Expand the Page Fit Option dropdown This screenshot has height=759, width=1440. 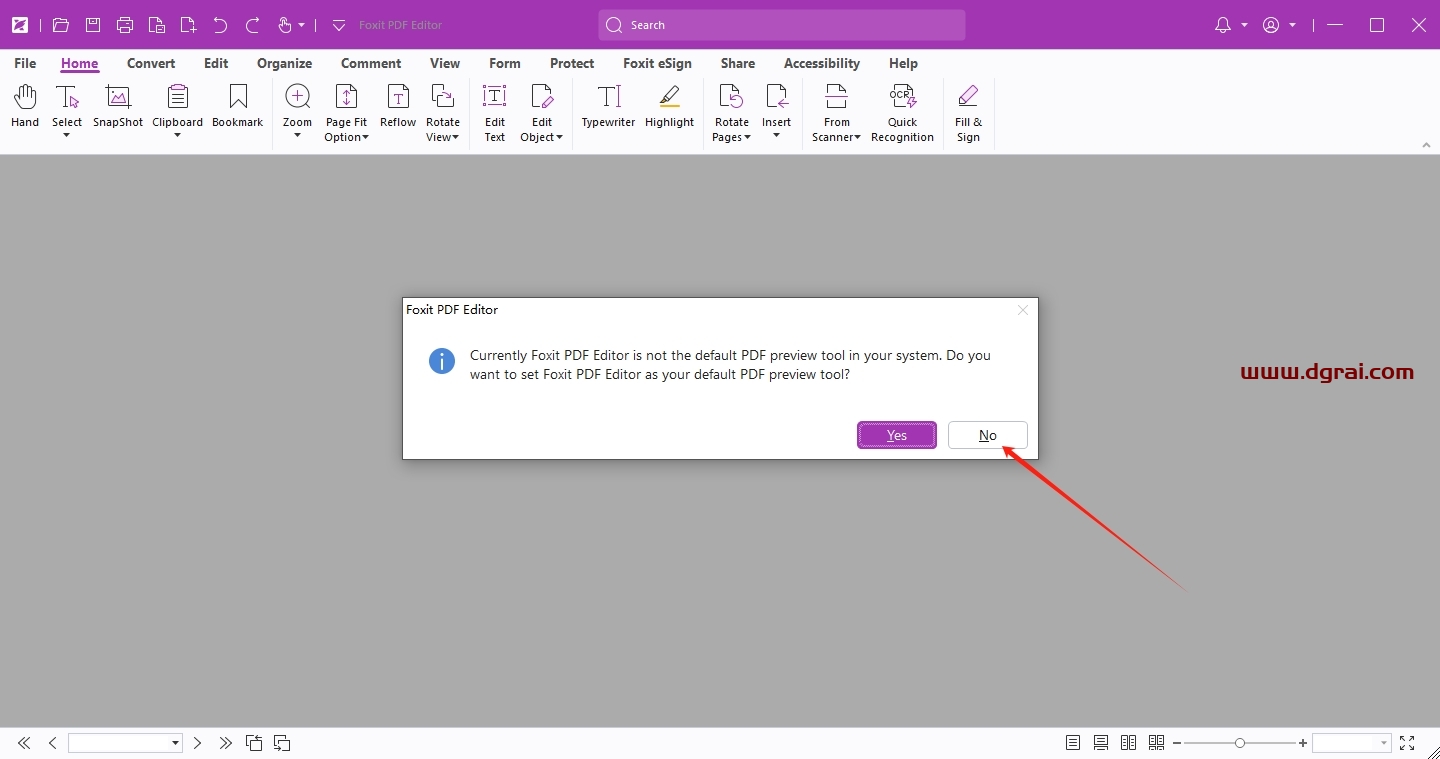[346, 130]
